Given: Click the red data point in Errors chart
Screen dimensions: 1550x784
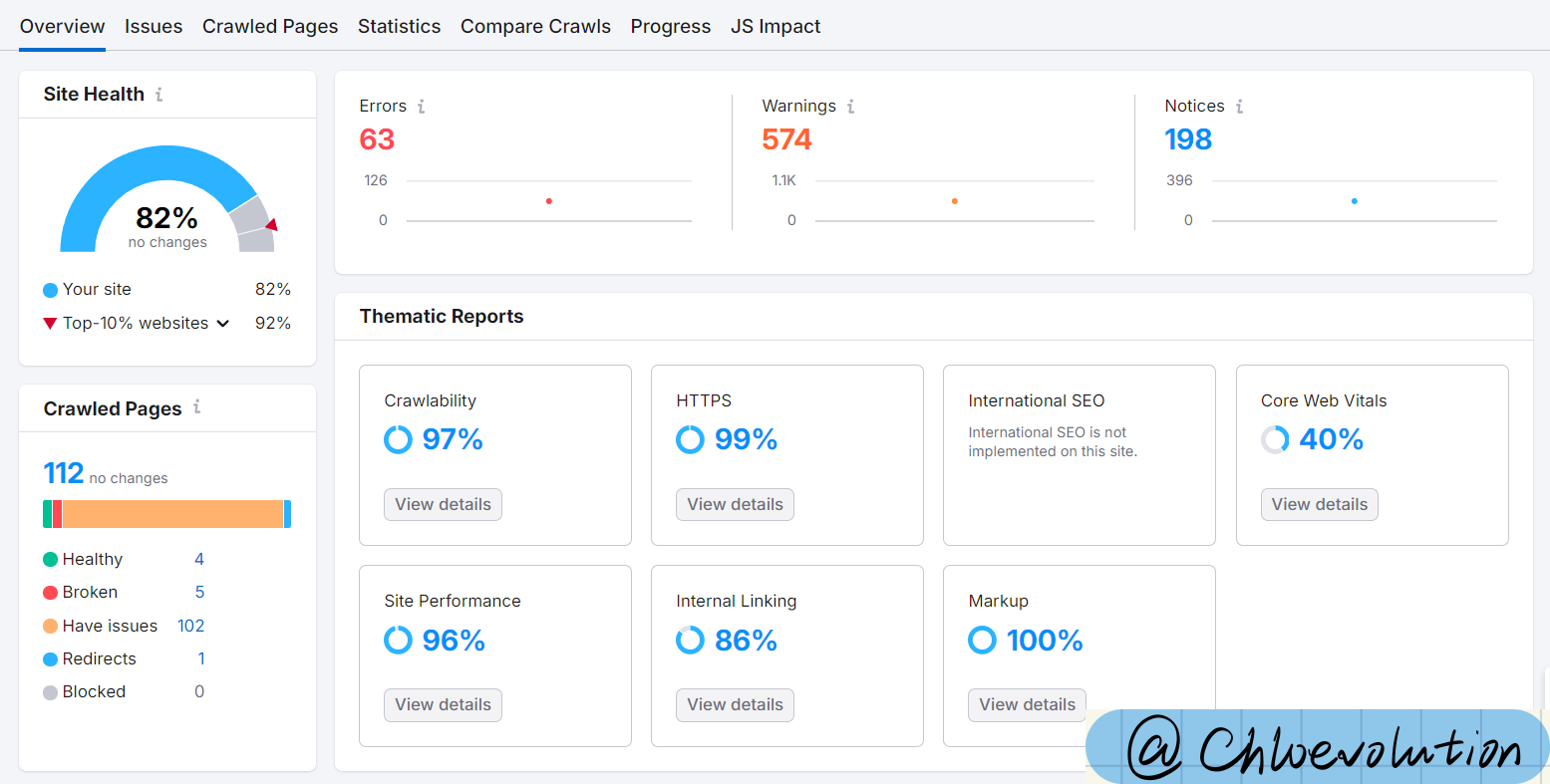Looking at the screenshot, I should click(x=549, y=201).
